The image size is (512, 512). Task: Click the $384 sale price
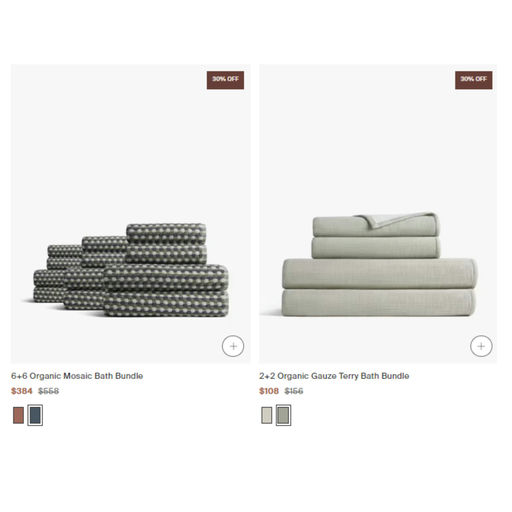[22, 391]
